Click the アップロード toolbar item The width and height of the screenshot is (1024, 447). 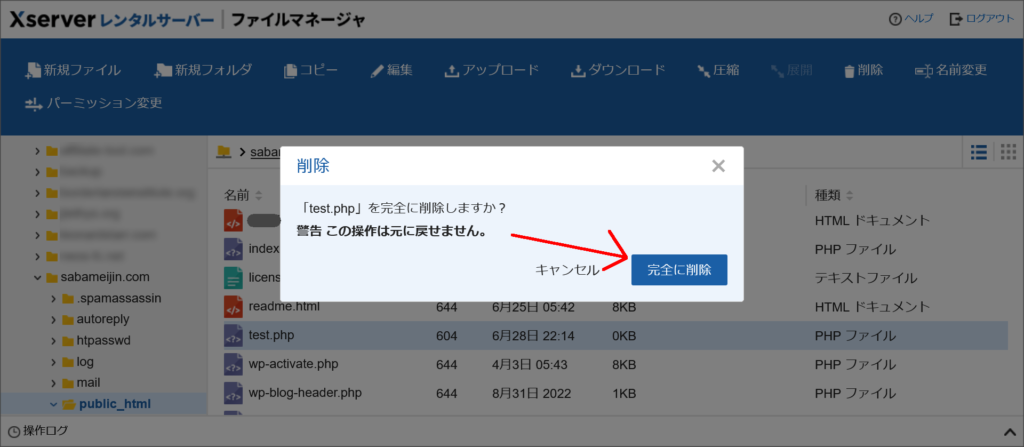[x=491, y=71]
